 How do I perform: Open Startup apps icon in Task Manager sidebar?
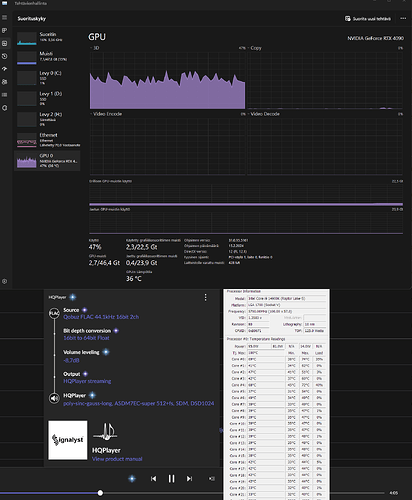click(x=5, y=69)
